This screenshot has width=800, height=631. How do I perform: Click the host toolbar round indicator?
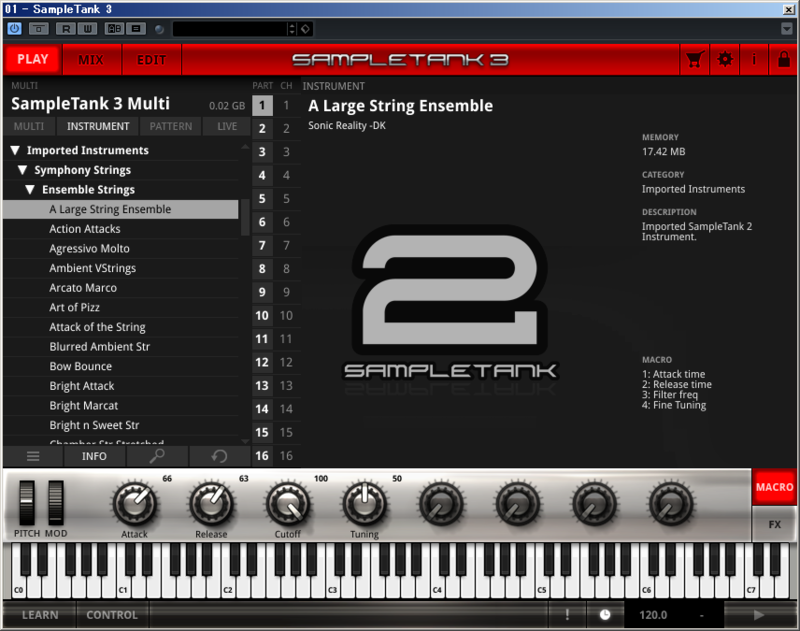[159, 29]
